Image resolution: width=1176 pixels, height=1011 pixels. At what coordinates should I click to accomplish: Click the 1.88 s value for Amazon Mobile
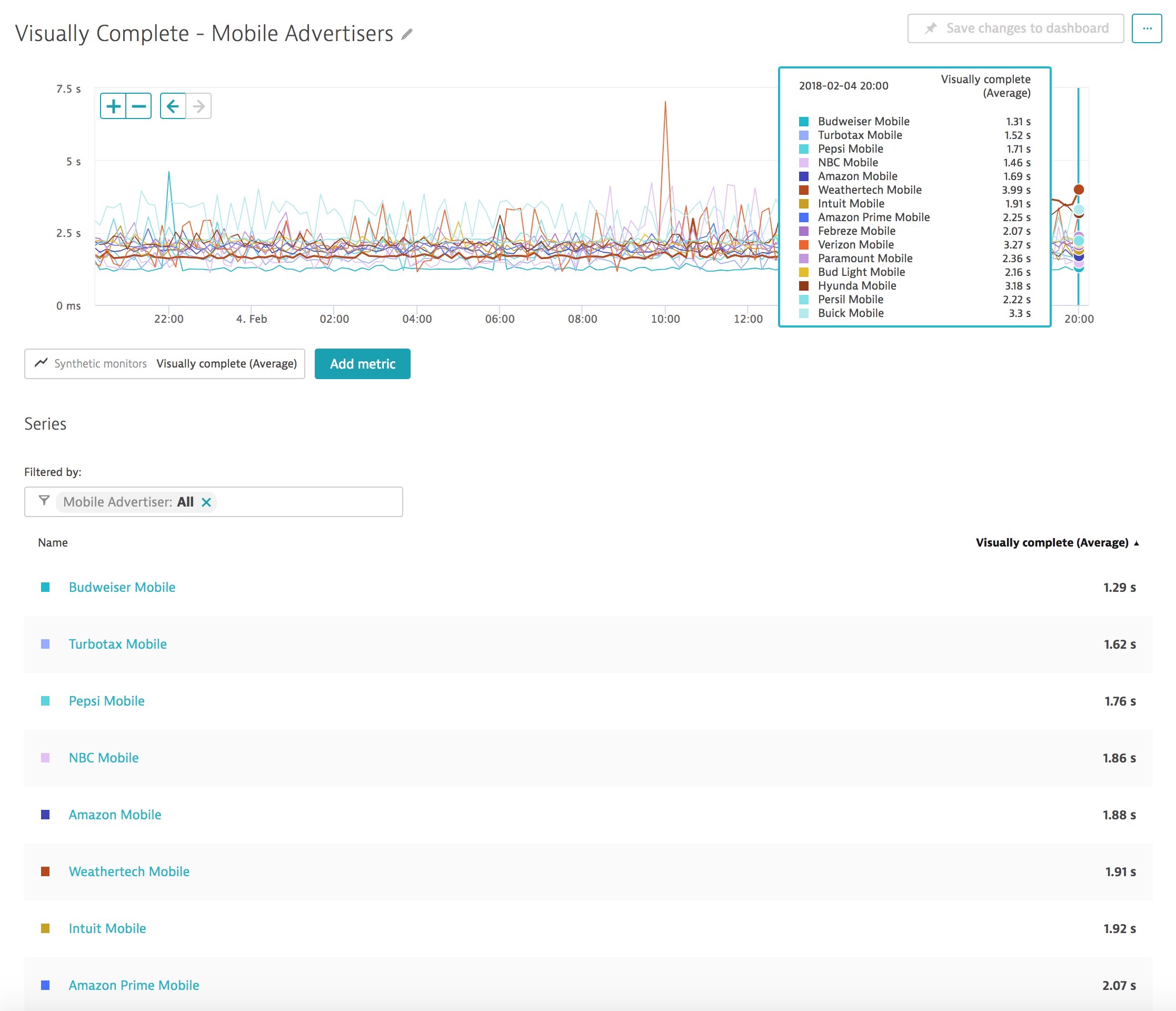[x=1119, y=815]
